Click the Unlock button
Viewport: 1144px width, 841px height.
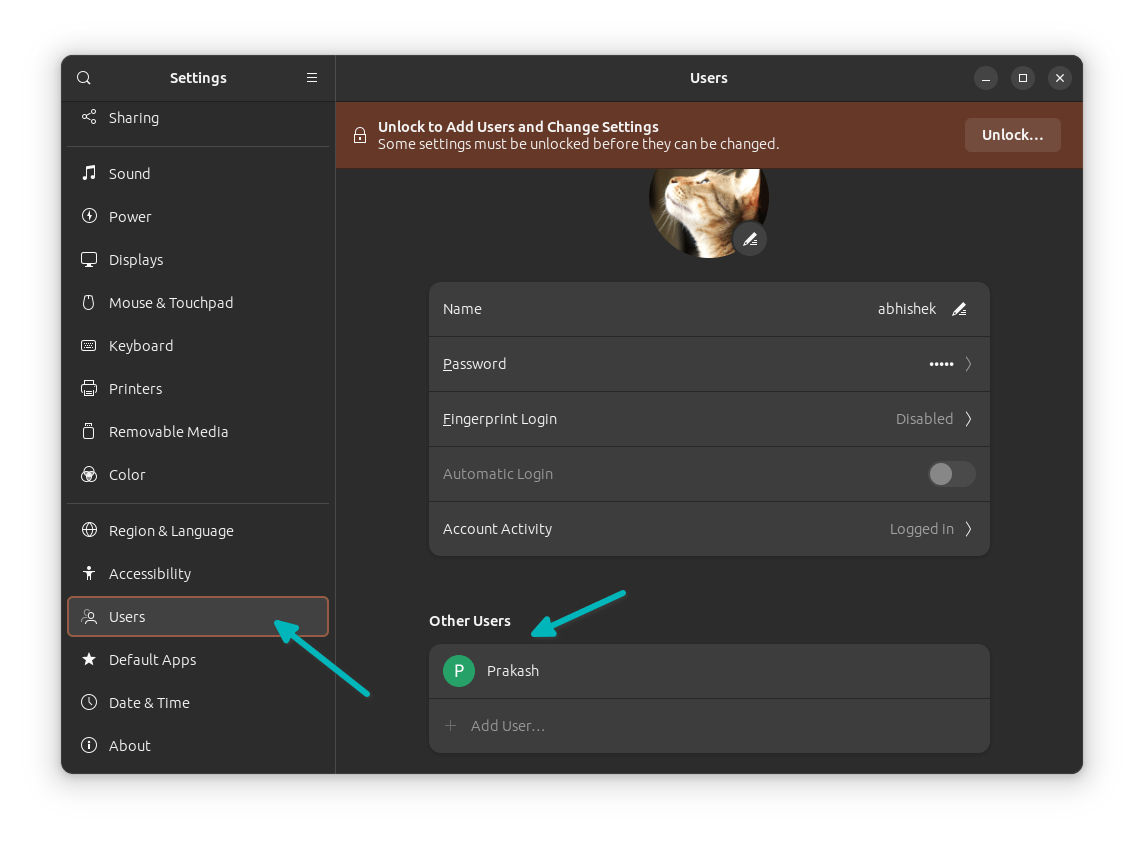[1012, 134]
